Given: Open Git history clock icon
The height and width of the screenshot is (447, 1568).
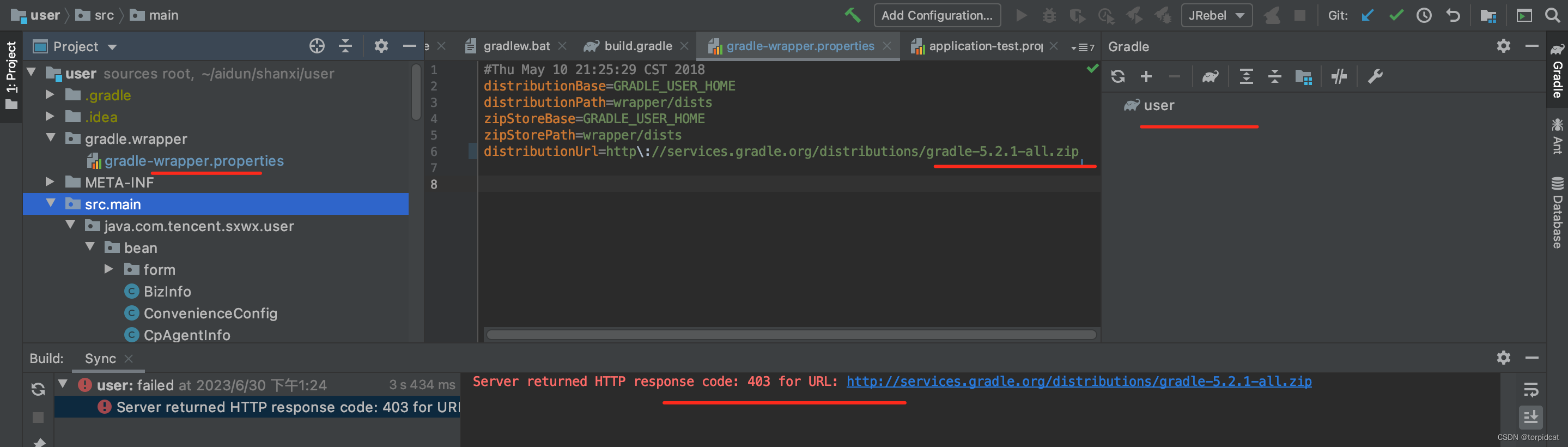Looking at the screenshot, I should pyautogui.click(x=1424, y=15).
